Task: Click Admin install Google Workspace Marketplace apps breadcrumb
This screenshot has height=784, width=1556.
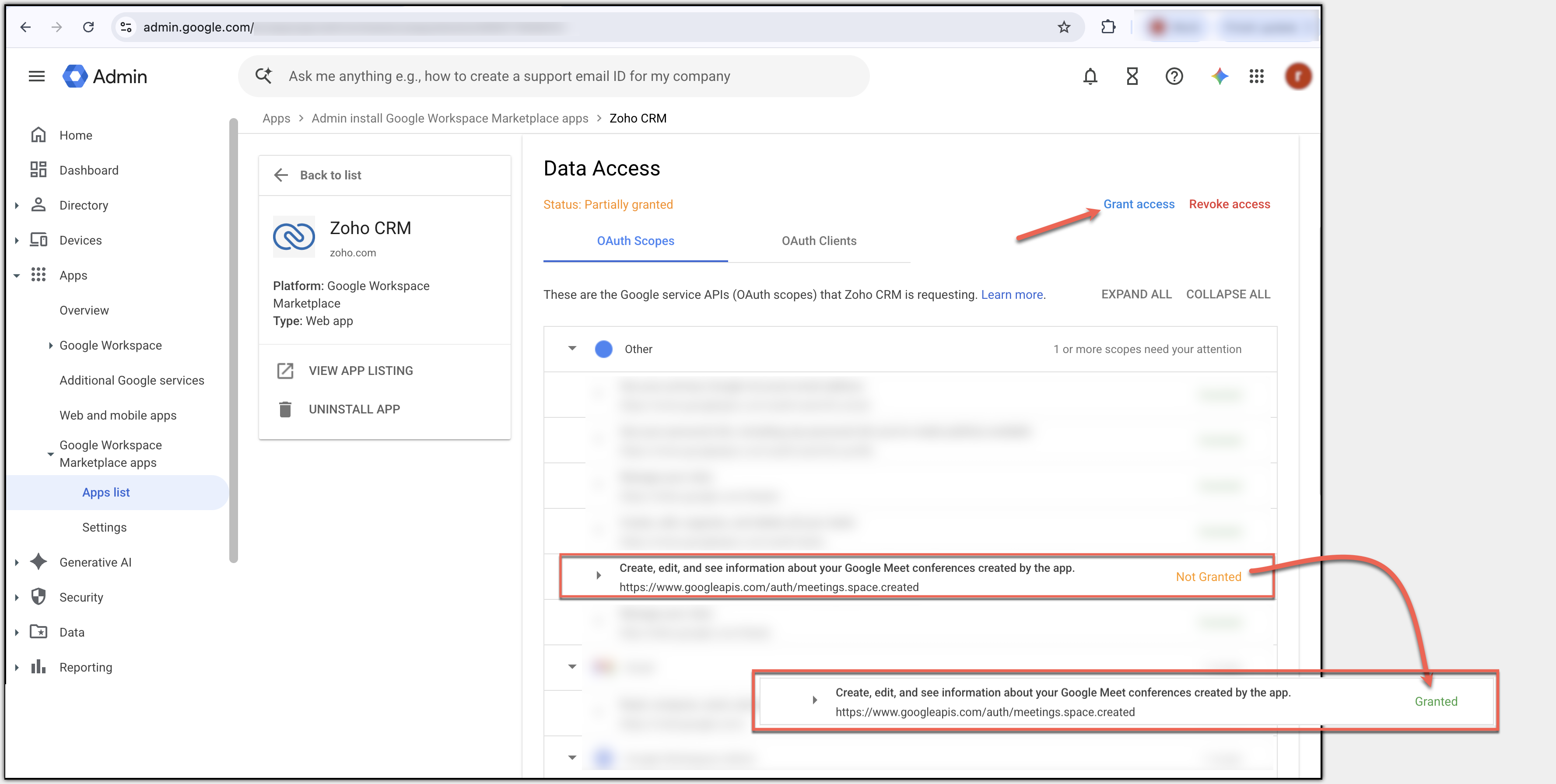Action: (449, 119)
